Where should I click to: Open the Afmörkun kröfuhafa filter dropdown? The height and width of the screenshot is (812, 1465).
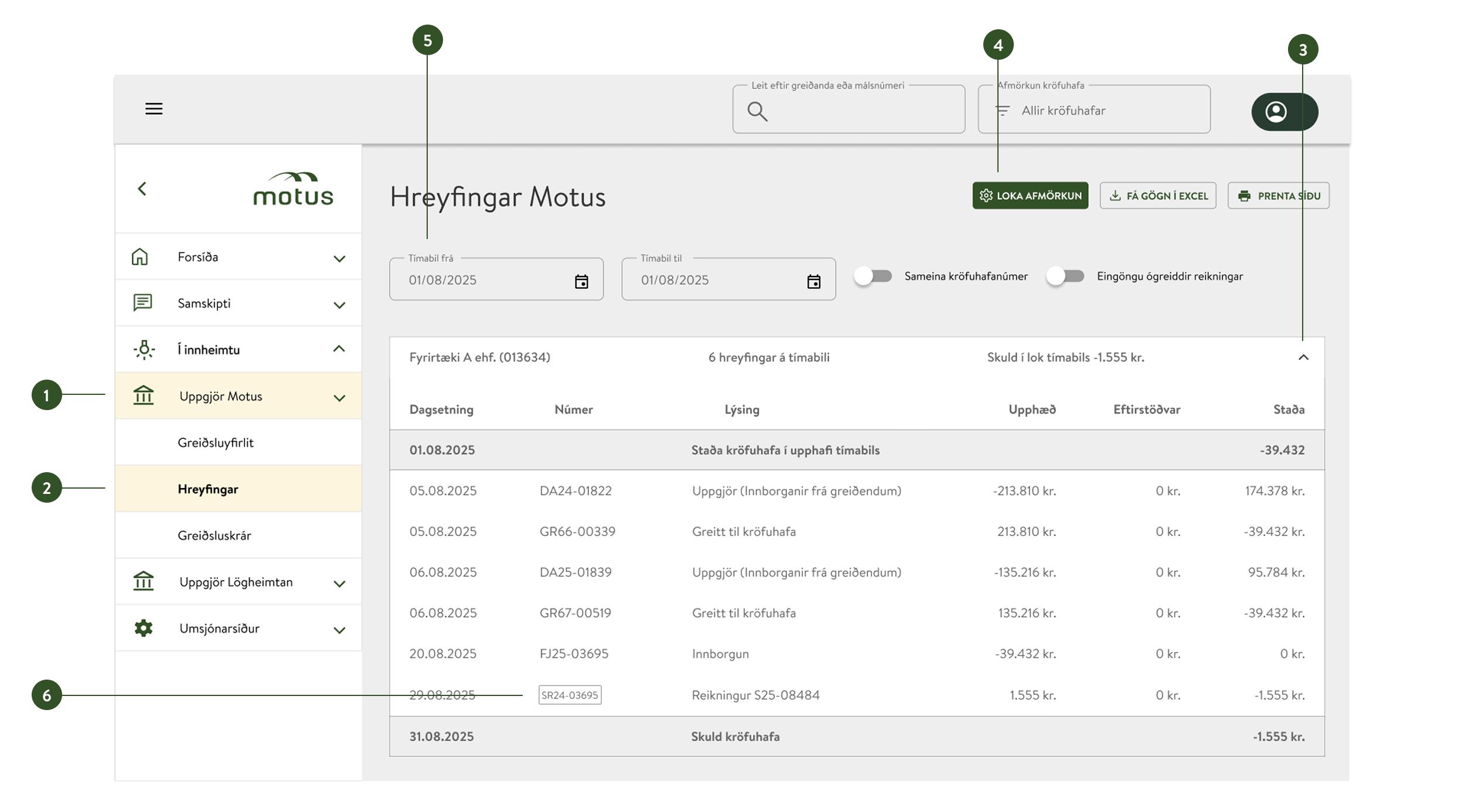click(1093, 111)
